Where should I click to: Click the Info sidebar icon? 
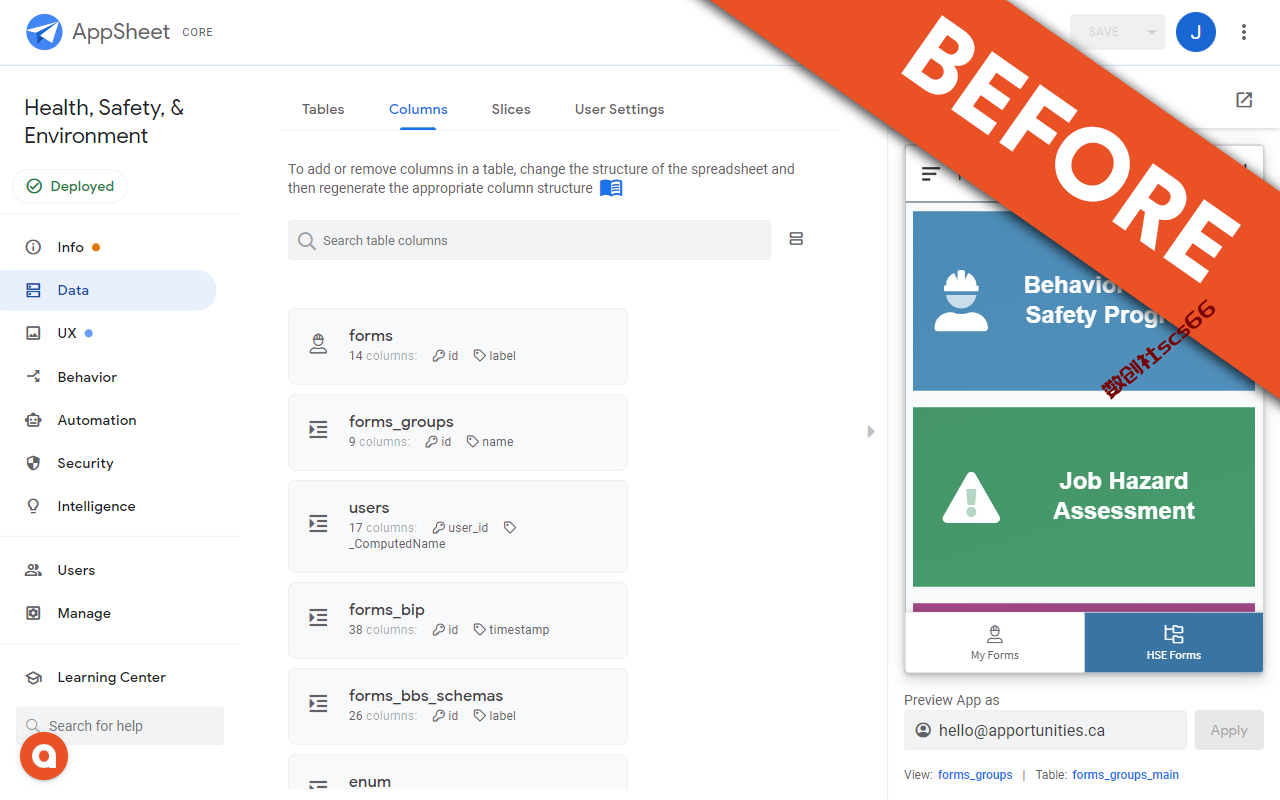point(33,247)
